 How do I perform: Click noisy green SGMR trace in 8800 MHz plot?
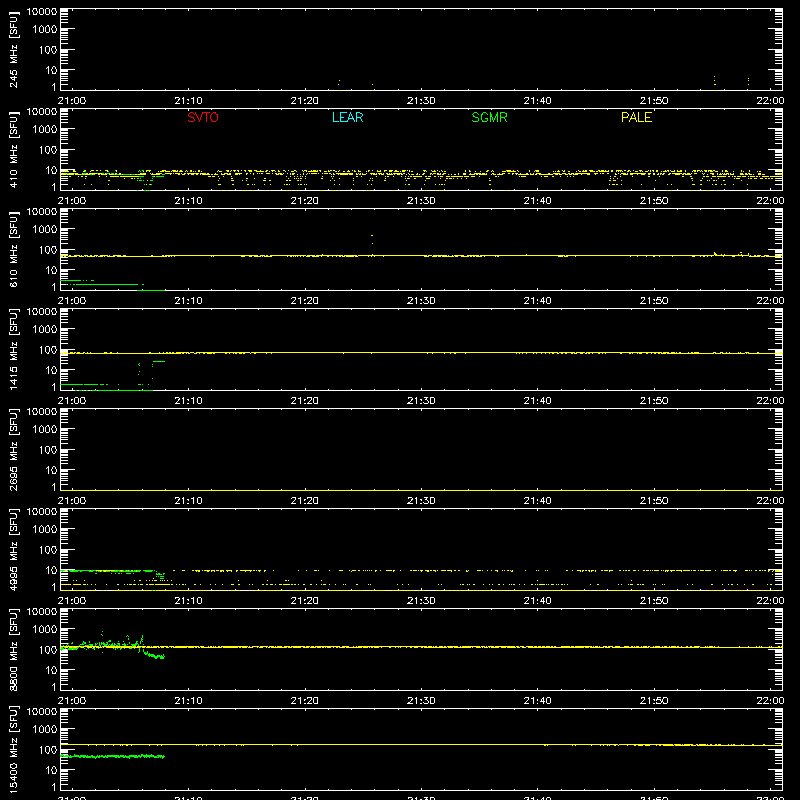pyautogui.click(x=112, y=645)
